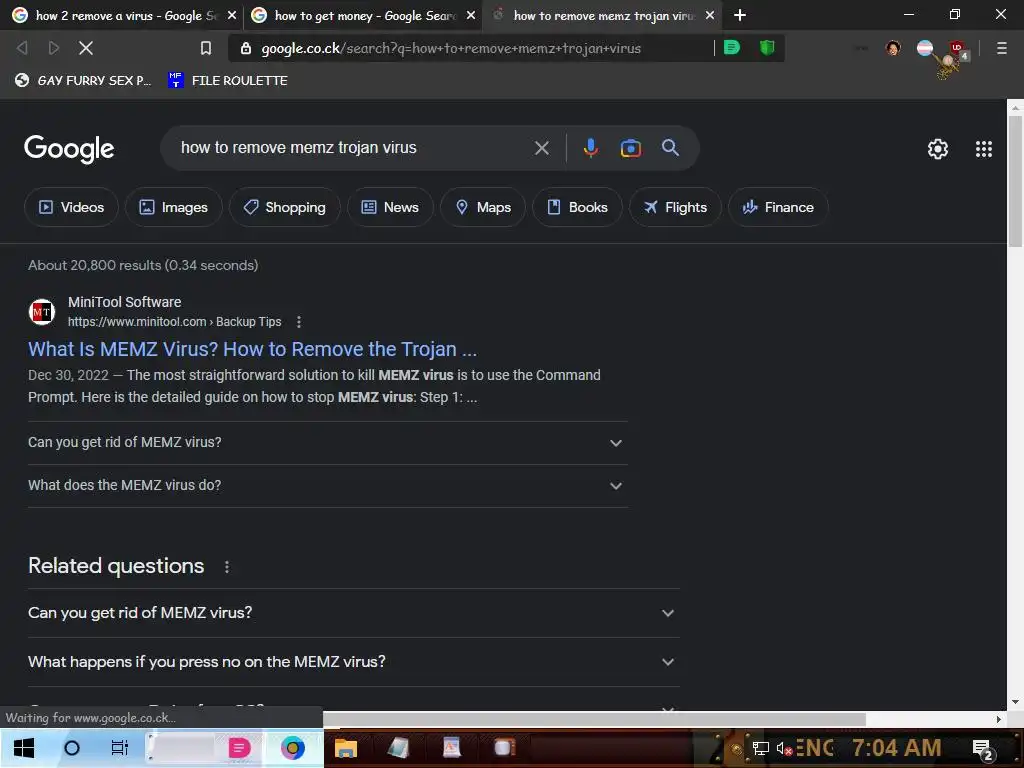1024x768 pixels.
Task: Go back with the browser back arrow
Action: click(22, 48)
